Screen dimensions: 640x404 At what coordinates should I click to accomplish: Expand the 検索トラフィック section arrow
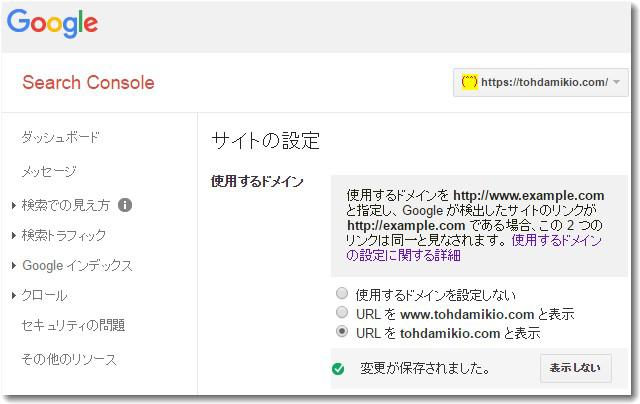pos(13,235)
